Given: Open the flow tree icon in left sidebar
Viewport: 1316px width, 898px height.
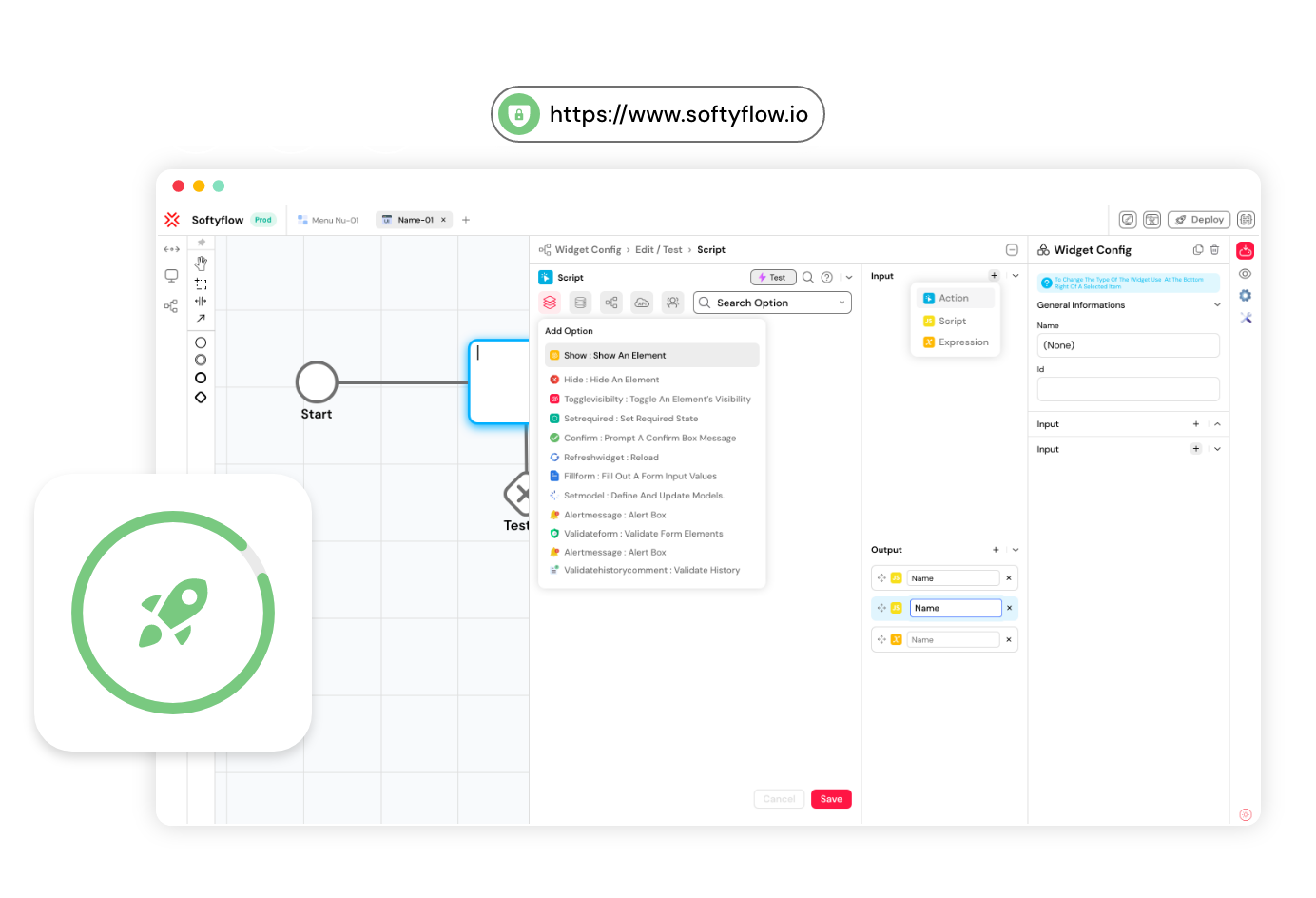Looking at the screenshot, I should point(171,306).
